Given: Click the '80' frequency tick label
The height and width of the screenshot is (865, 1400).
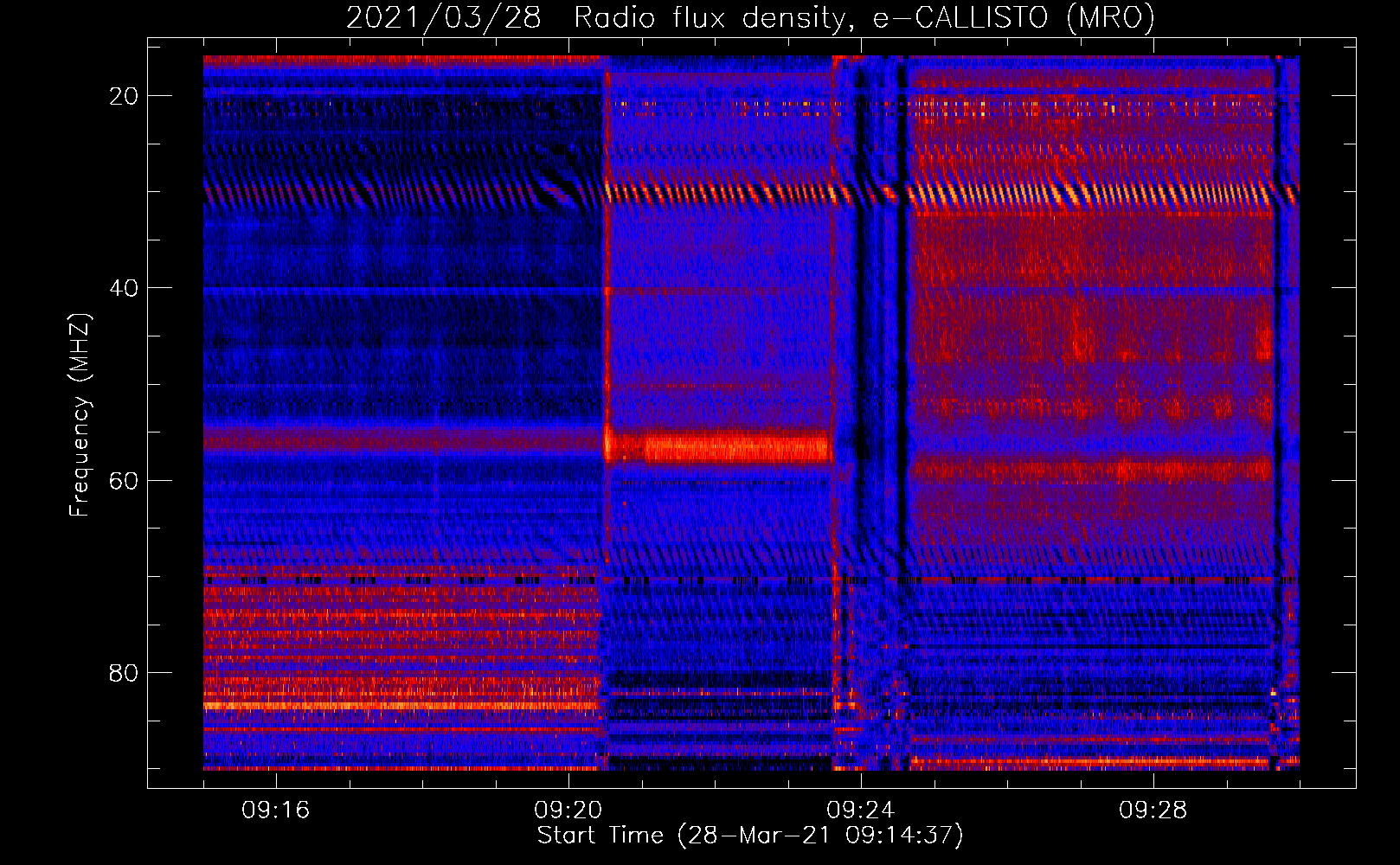Looking at the screenshot, I should point(124,672).
